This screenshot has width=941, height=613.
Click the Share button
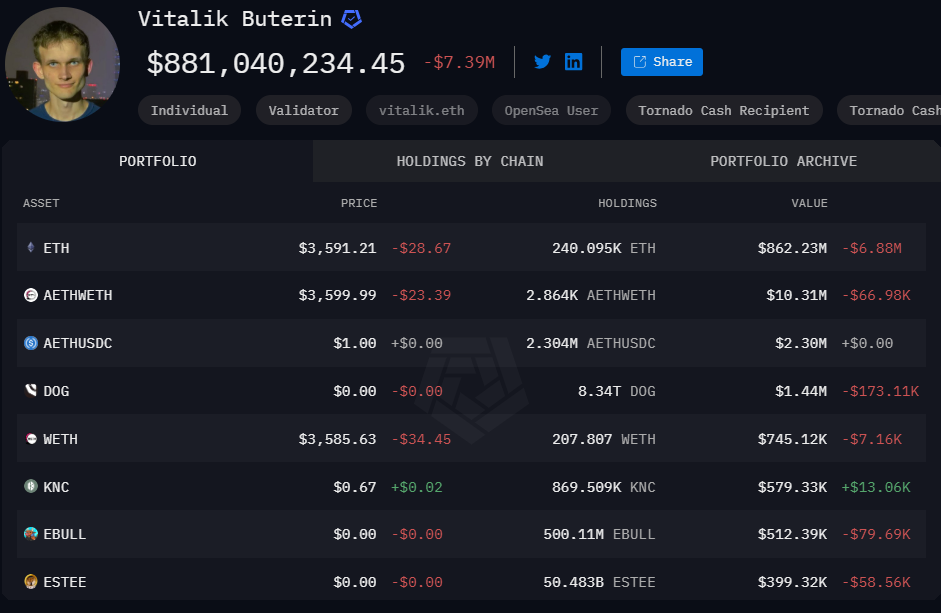[x=661, y=61]
